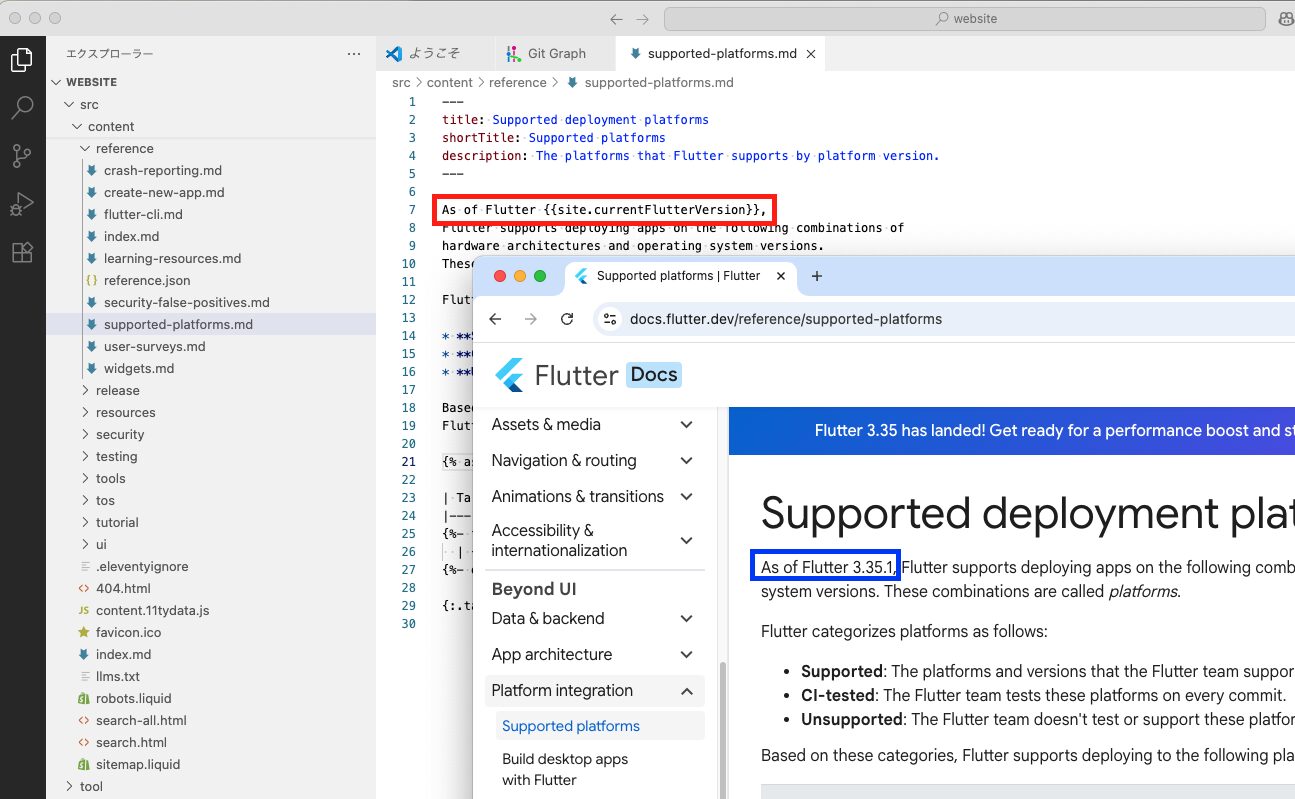Open favicon.ico file
Viewport: 1295px width, 799px height.
pyautogui.click(x=210, y=632)
